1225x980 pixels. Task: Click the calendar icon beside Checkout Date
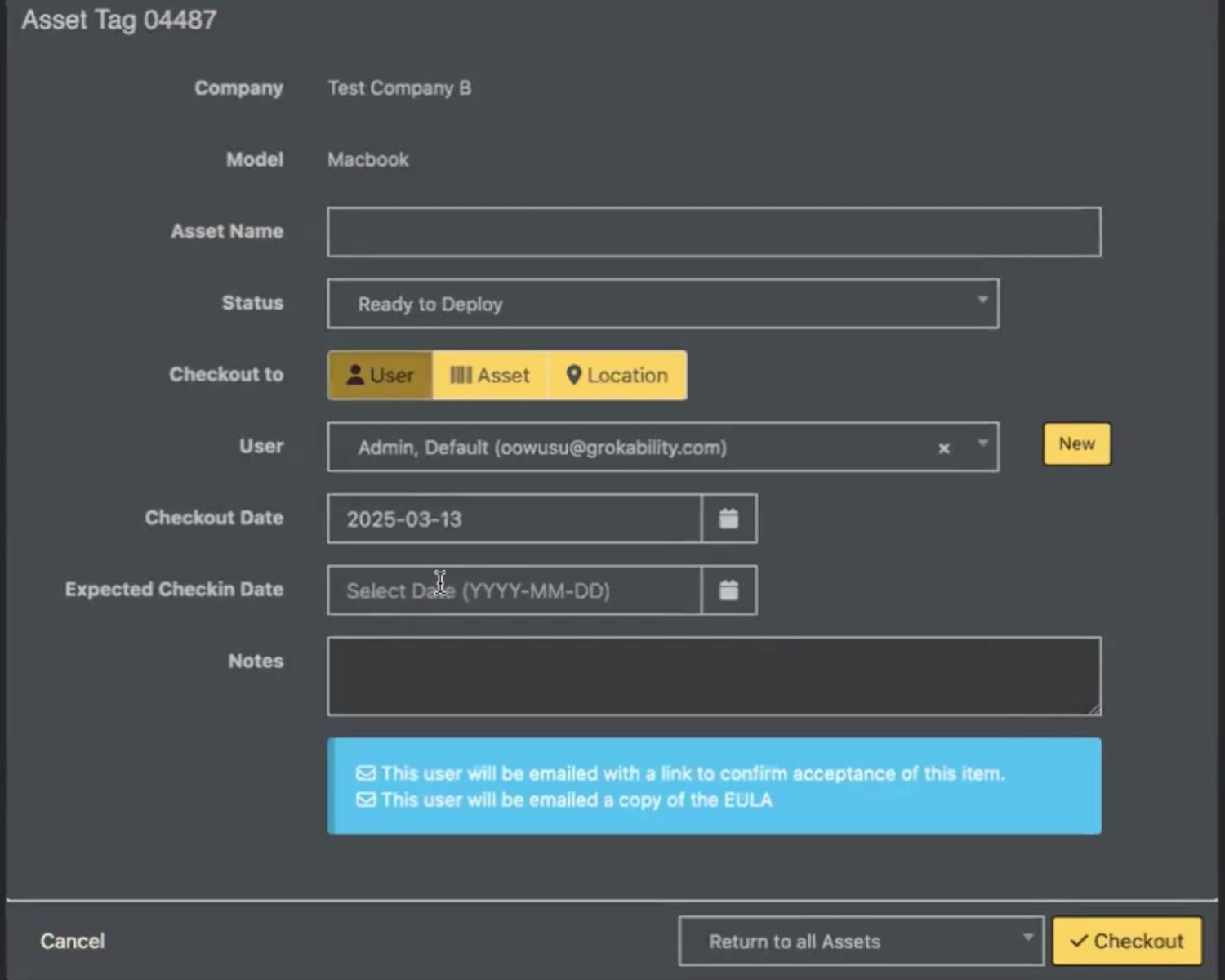(728, 519)
